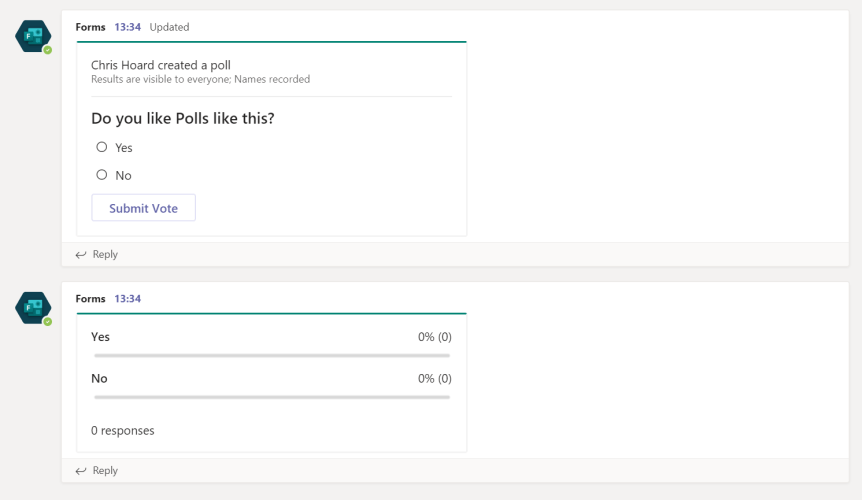
Task: Click the green status badge on the second Forms avatar
Action: (x=47, y=322)
